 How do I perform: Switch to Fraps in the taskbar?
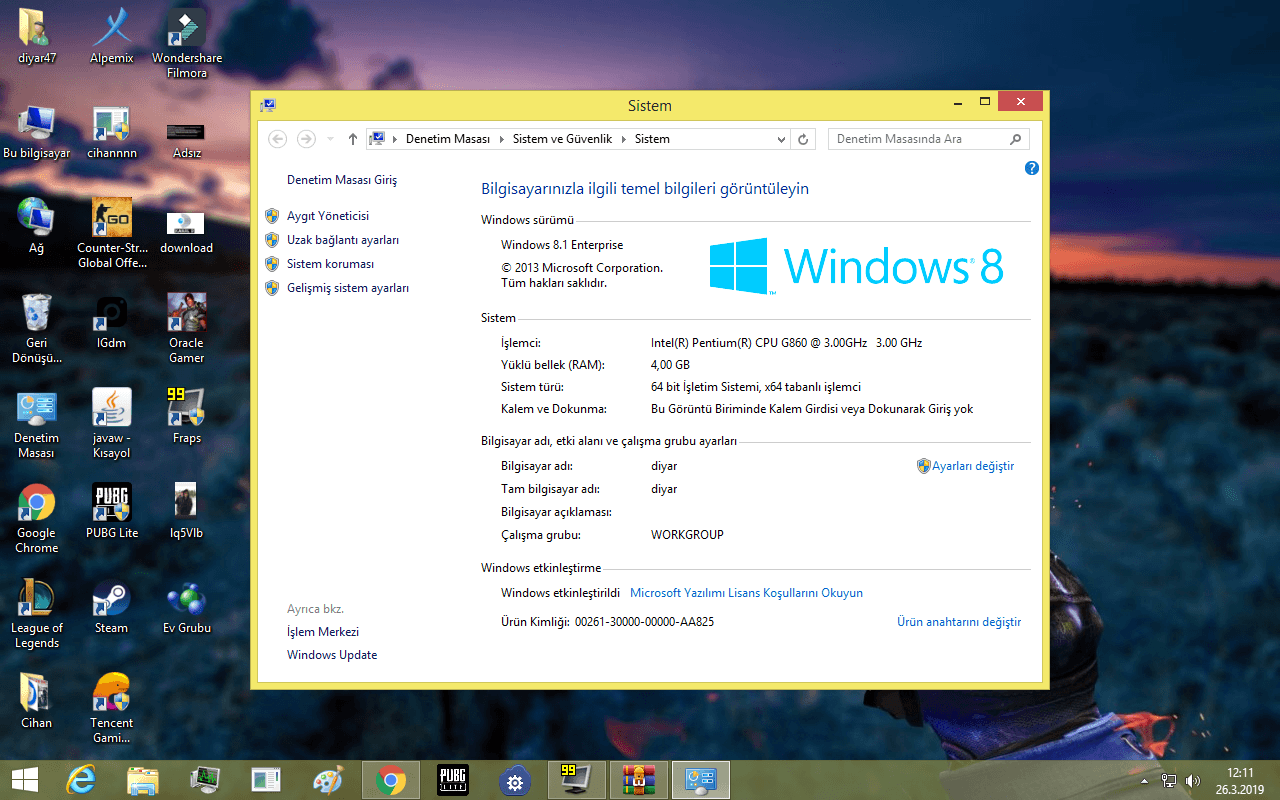[577, 780]
